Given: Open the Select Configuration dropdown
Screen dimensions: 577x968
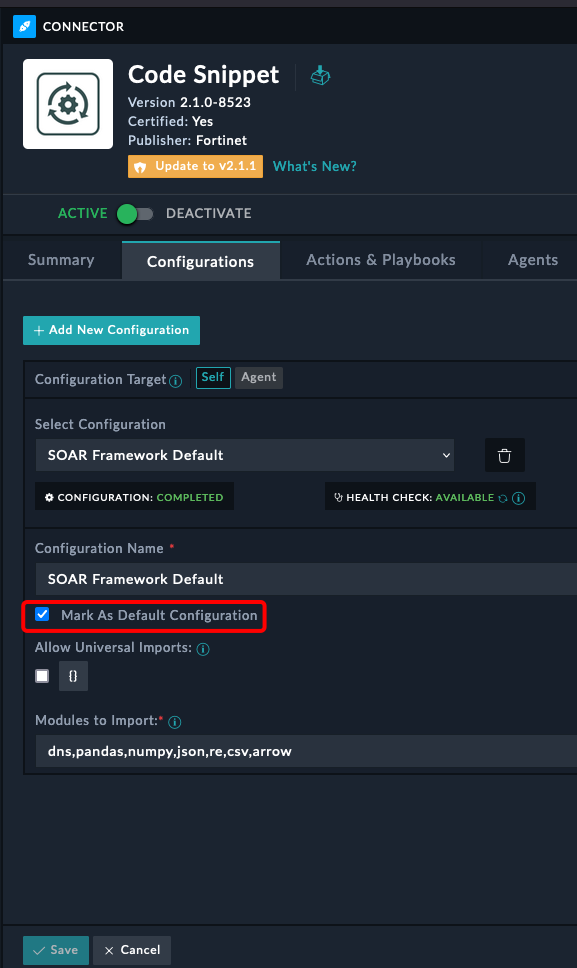Looking at the screenshot, I should (x=245, y=455).
